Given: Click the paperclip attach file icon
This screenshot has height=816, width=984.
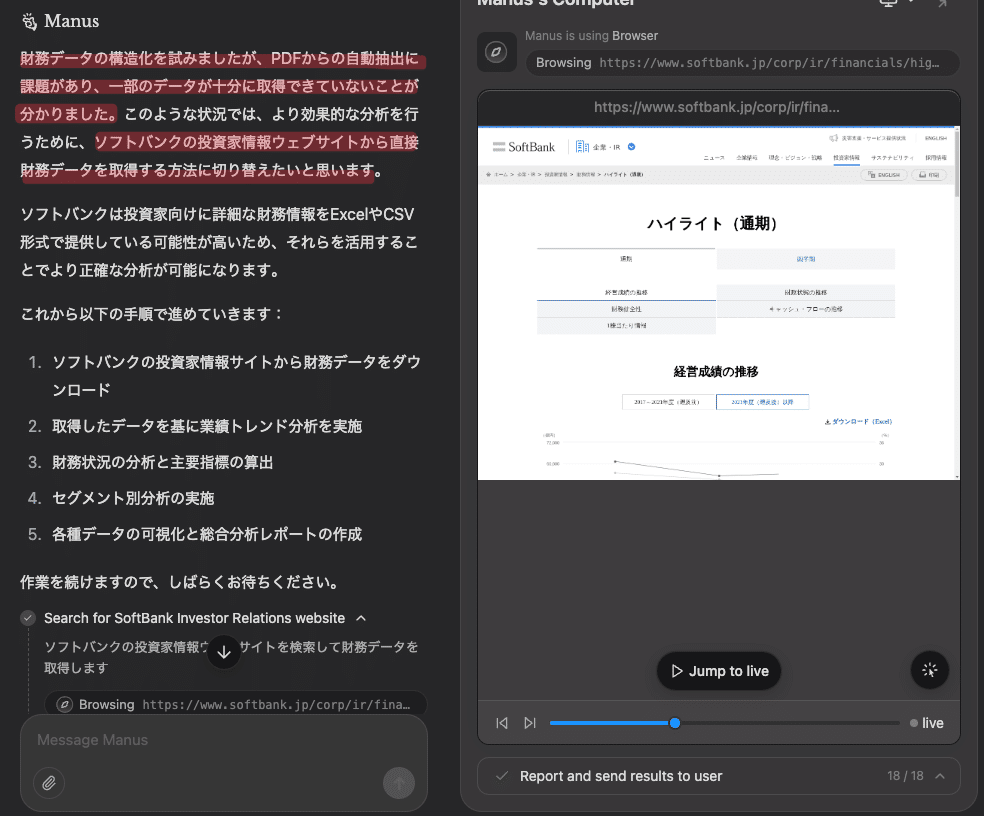Looking at the screenshot, I should (x=49, y=782).
